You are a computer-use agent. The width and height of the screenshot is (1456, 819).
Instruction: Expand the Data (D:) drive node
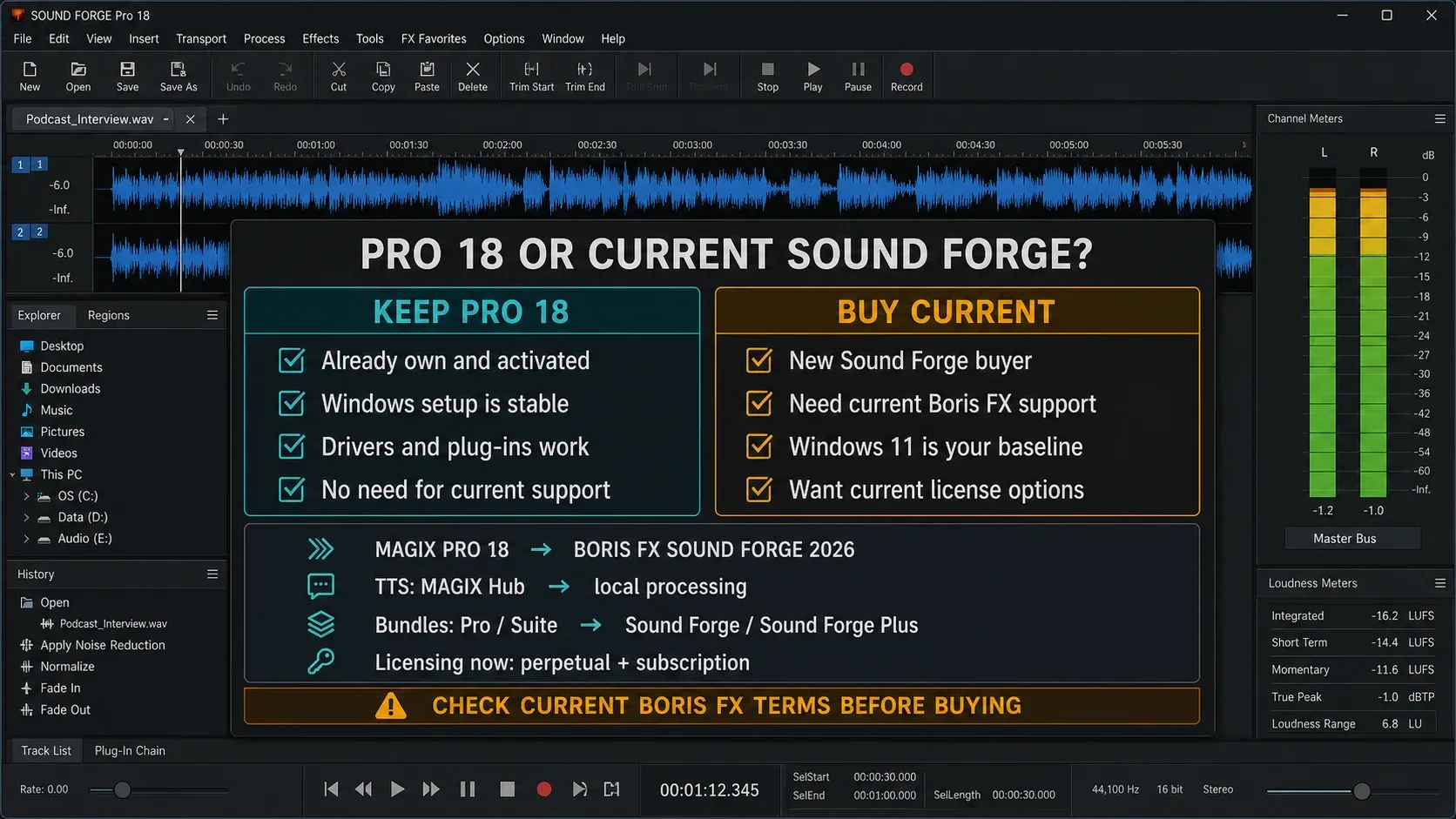click(26, 517)
